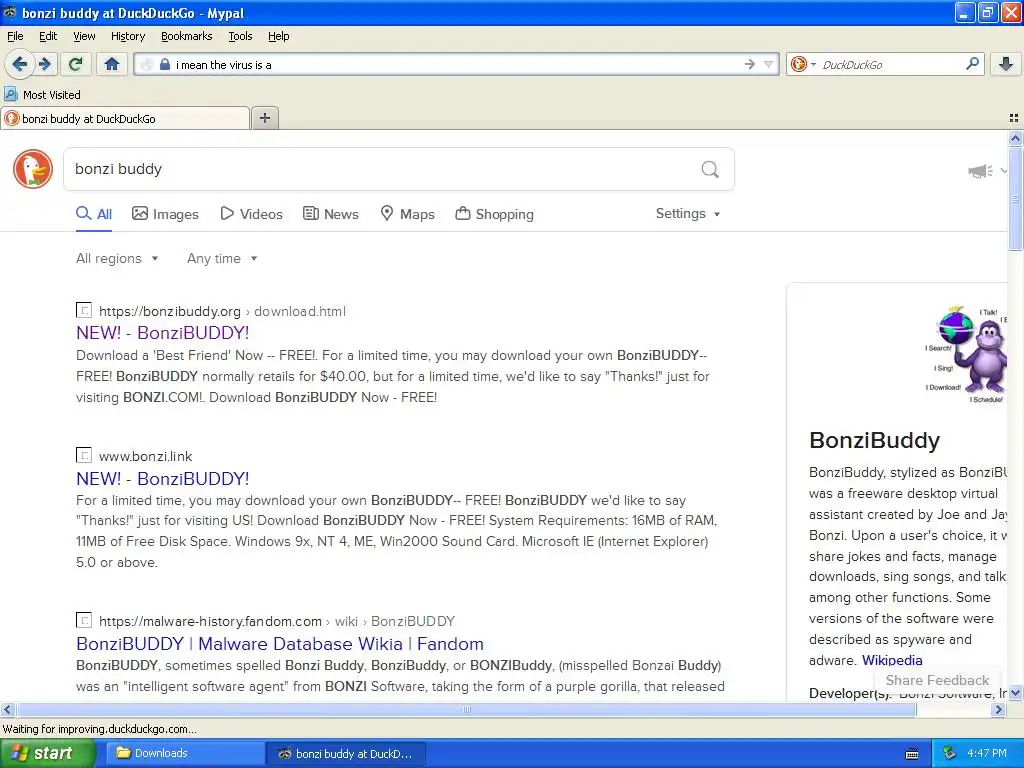1024x768 pixels.
Task: Click the system tray icon by clock
Action: click(949, 753)
